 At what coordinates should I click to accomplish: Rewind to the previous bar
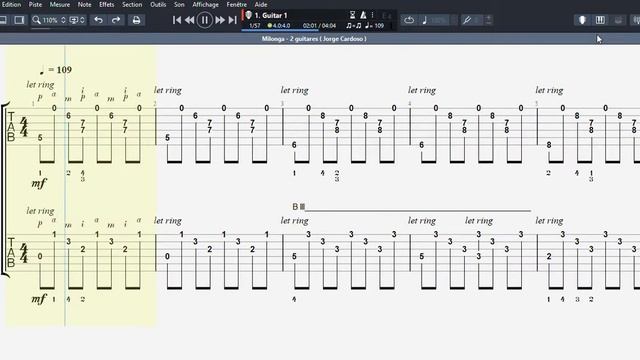point(189,20)
